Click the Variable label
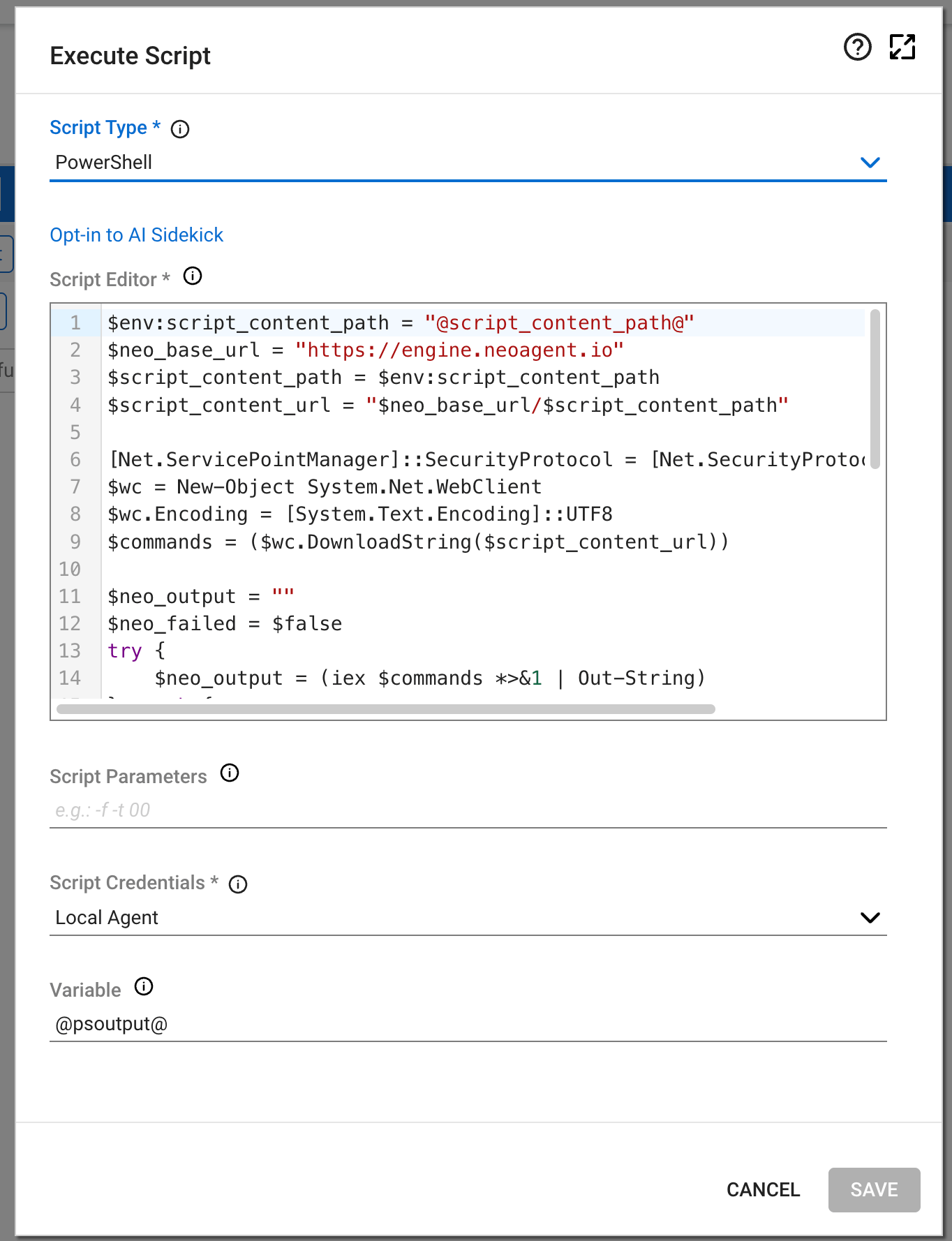 (85, 990)
